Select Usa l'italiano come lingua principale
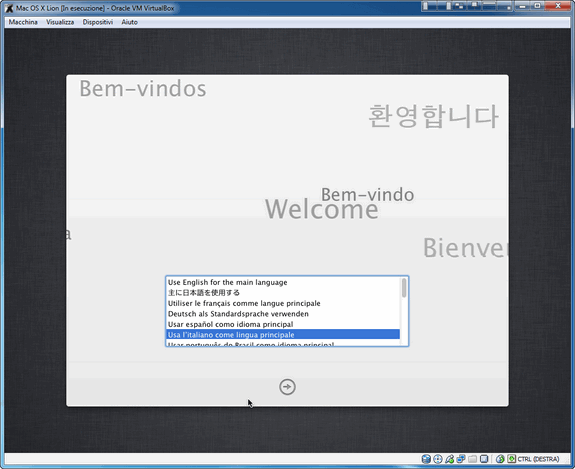 283,334
